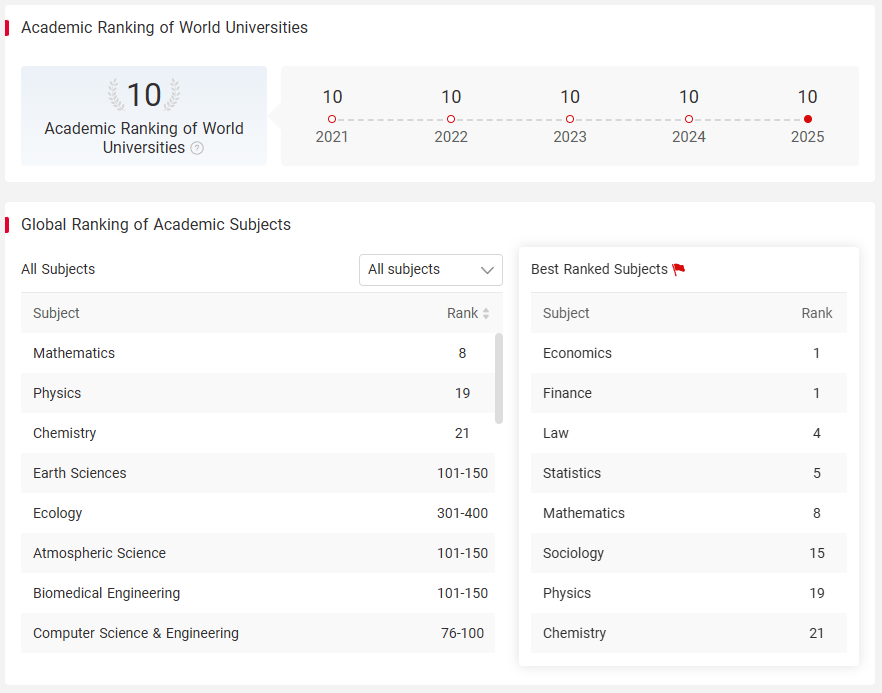The image size is (882, 693).
Task: Click the filled 2025 ranking dot
Action: 808,119
